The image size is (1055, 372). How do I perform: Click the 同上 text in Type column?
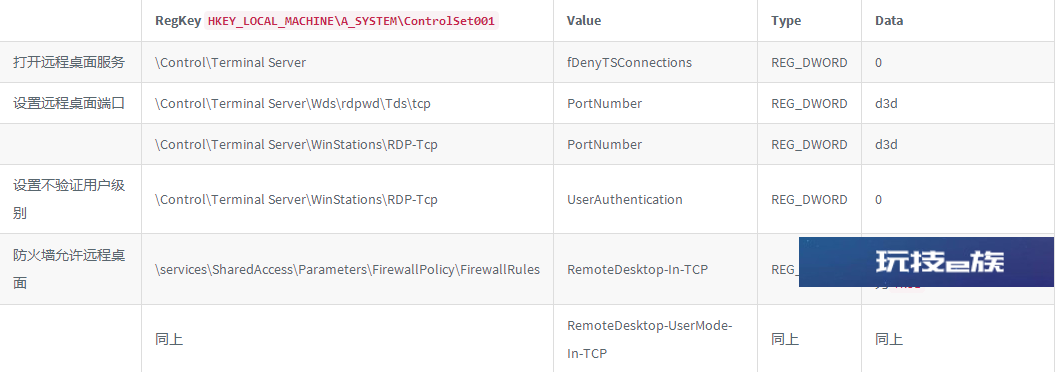[785, 340]
